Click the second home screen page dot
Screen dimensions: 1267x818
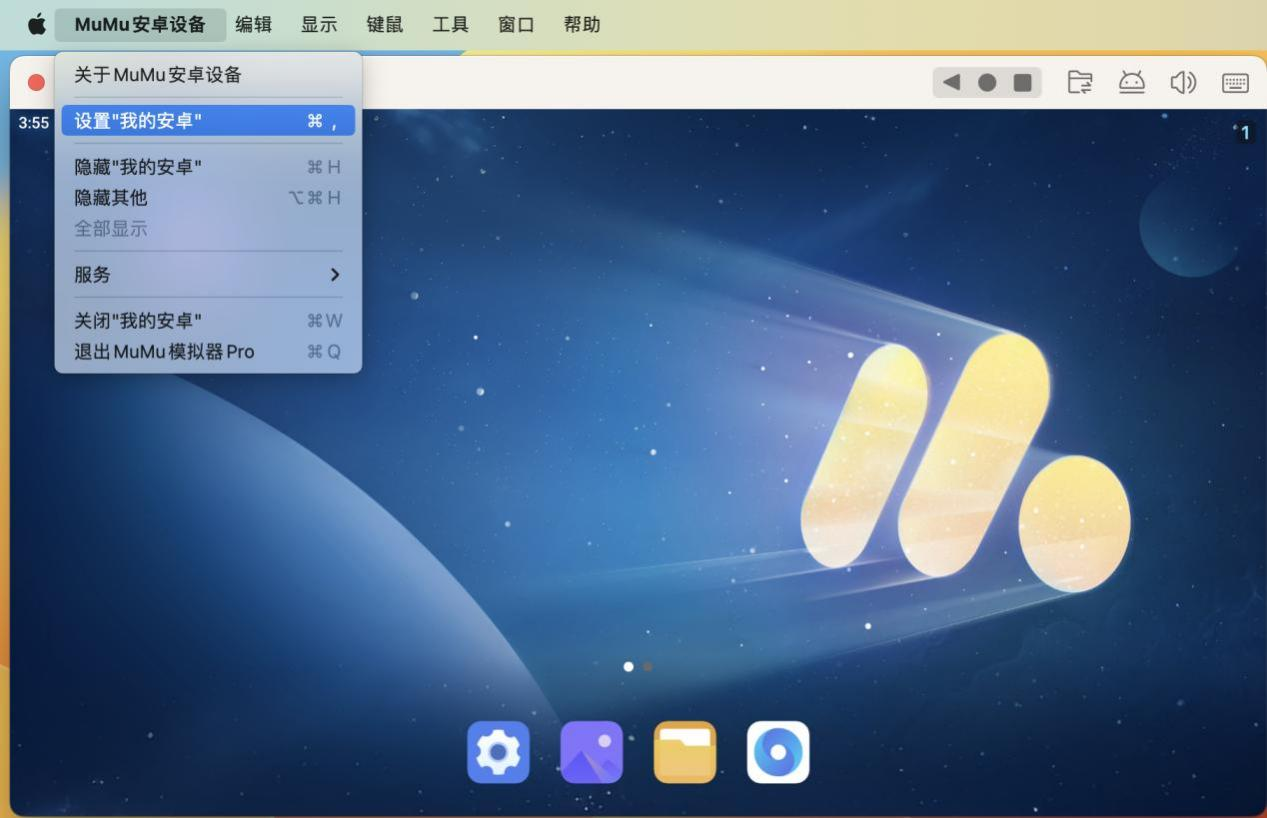pos(646,666)
